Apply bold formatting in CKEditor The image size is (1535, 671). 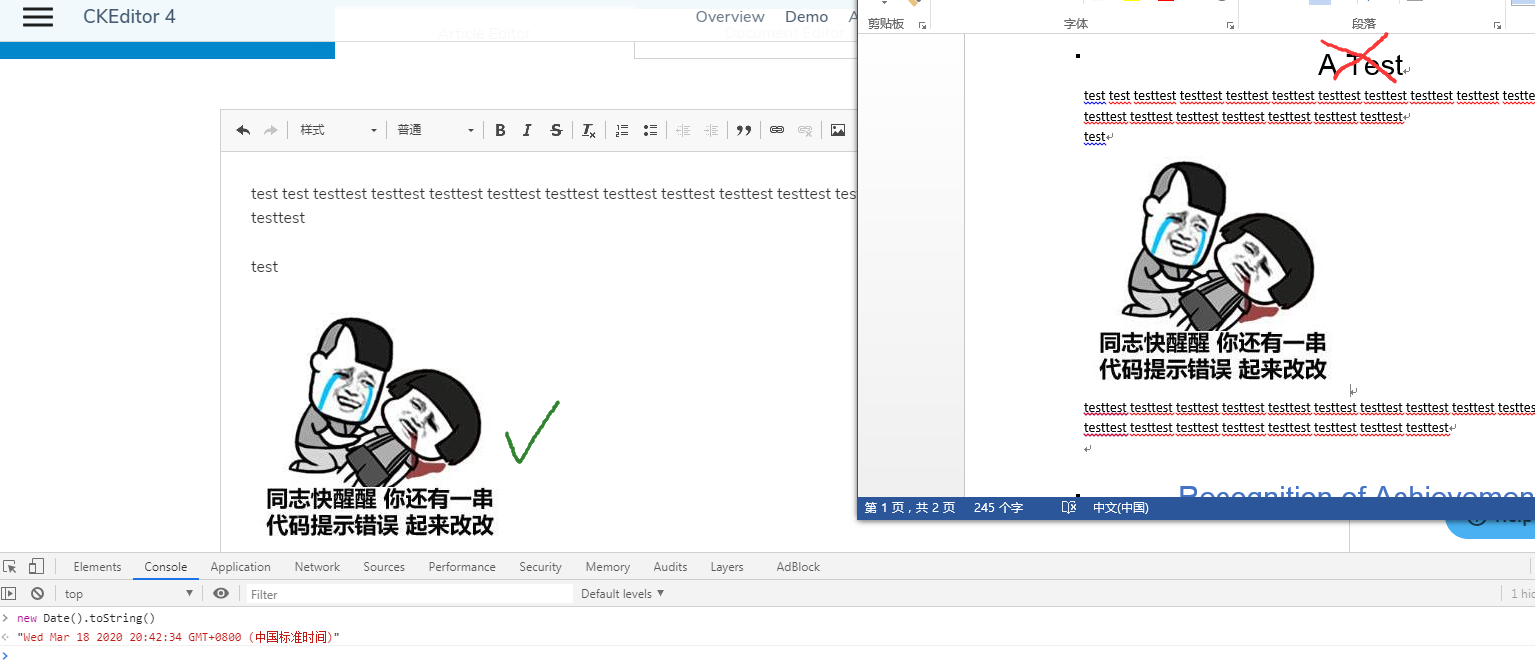(x=500, y=130)
